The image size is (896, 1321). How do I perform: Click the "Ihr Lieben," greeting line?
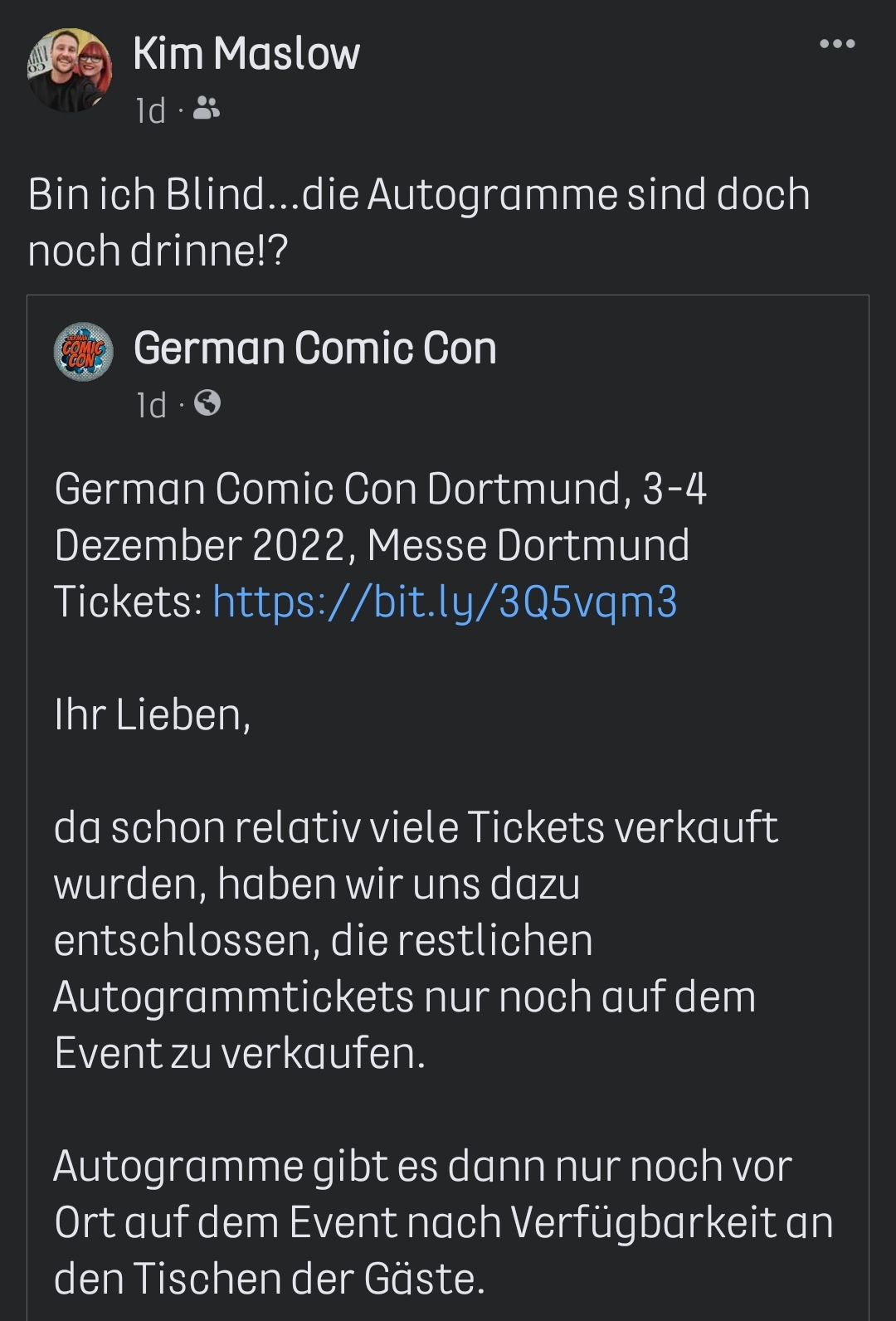(153, 714)
